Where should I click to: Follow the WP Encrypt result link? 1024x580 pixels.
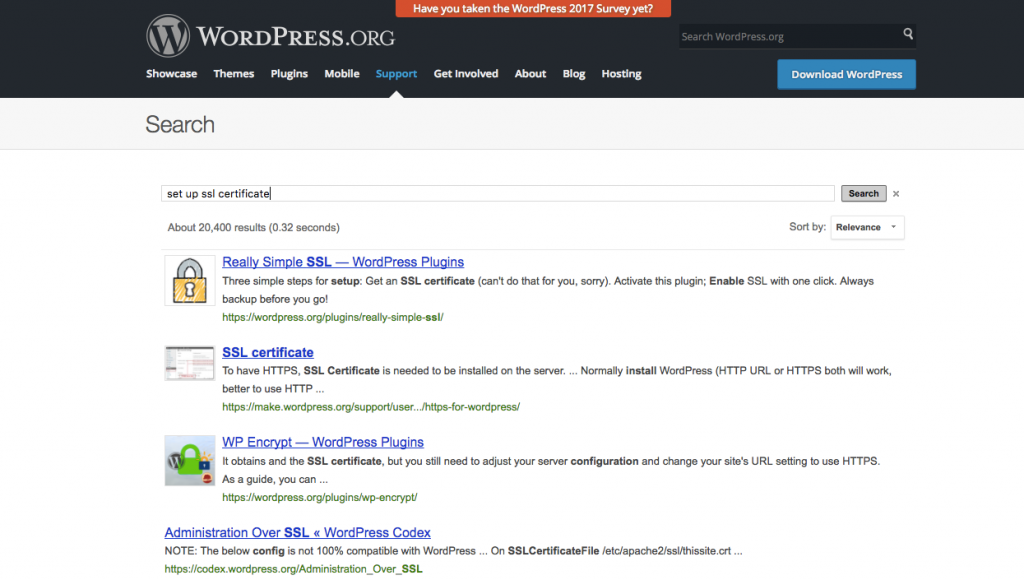pos(323,441)
